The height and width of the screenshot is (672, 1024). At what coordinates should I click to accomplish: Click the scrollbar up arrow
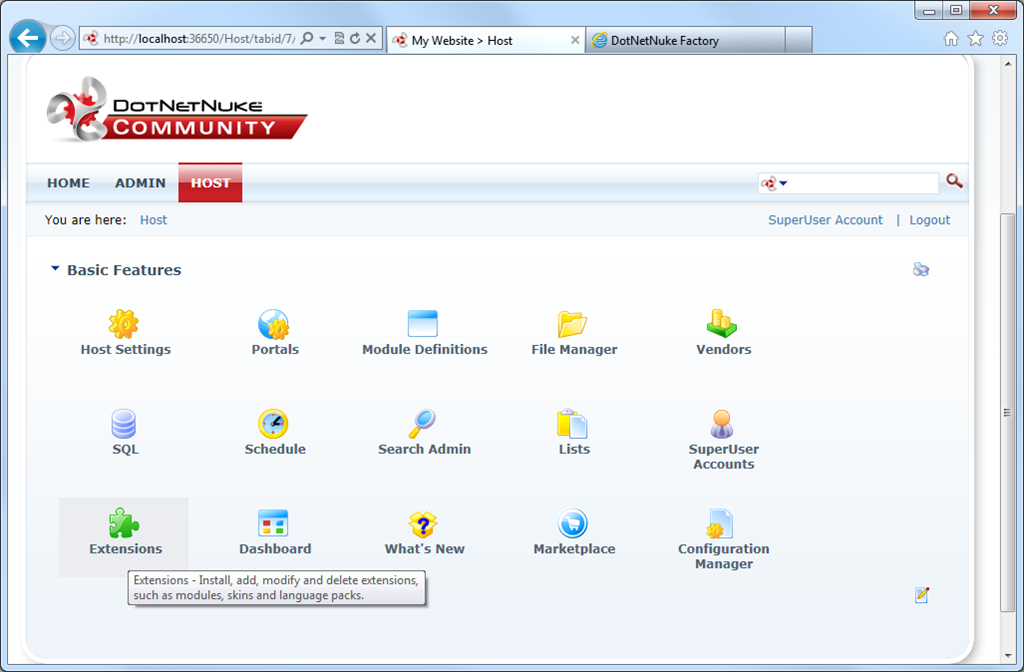point(1008,64)
